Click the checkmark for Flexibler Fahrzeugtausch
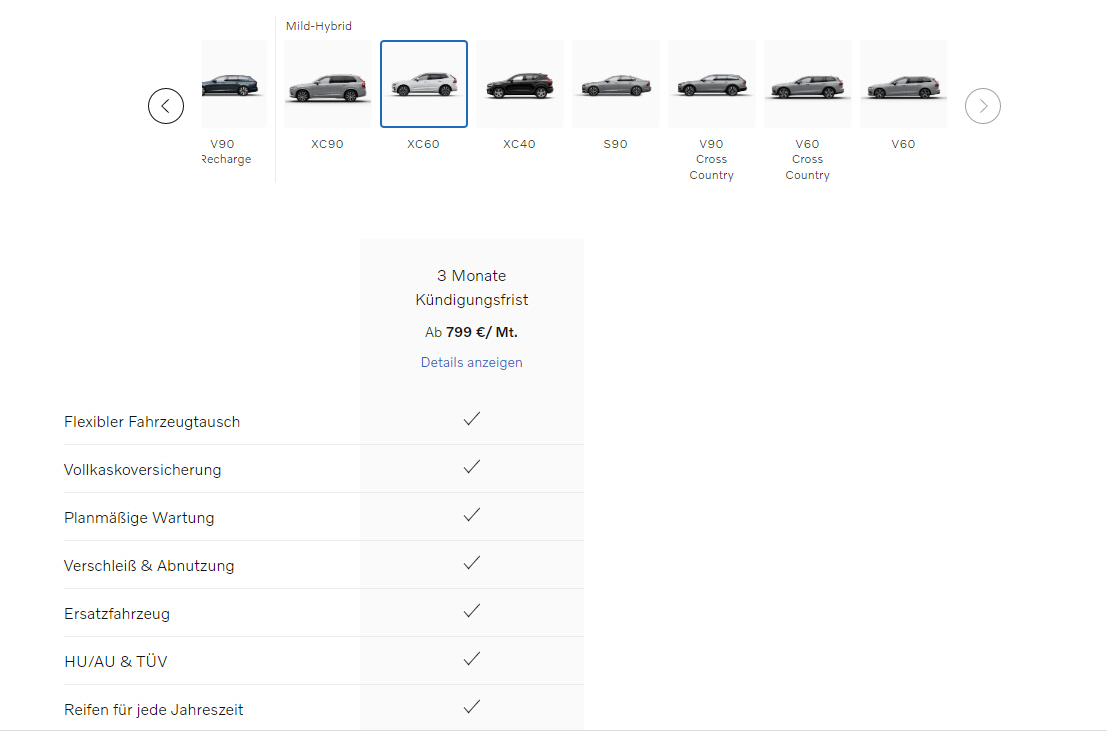 pyautogui.click(x=472, y=419)
